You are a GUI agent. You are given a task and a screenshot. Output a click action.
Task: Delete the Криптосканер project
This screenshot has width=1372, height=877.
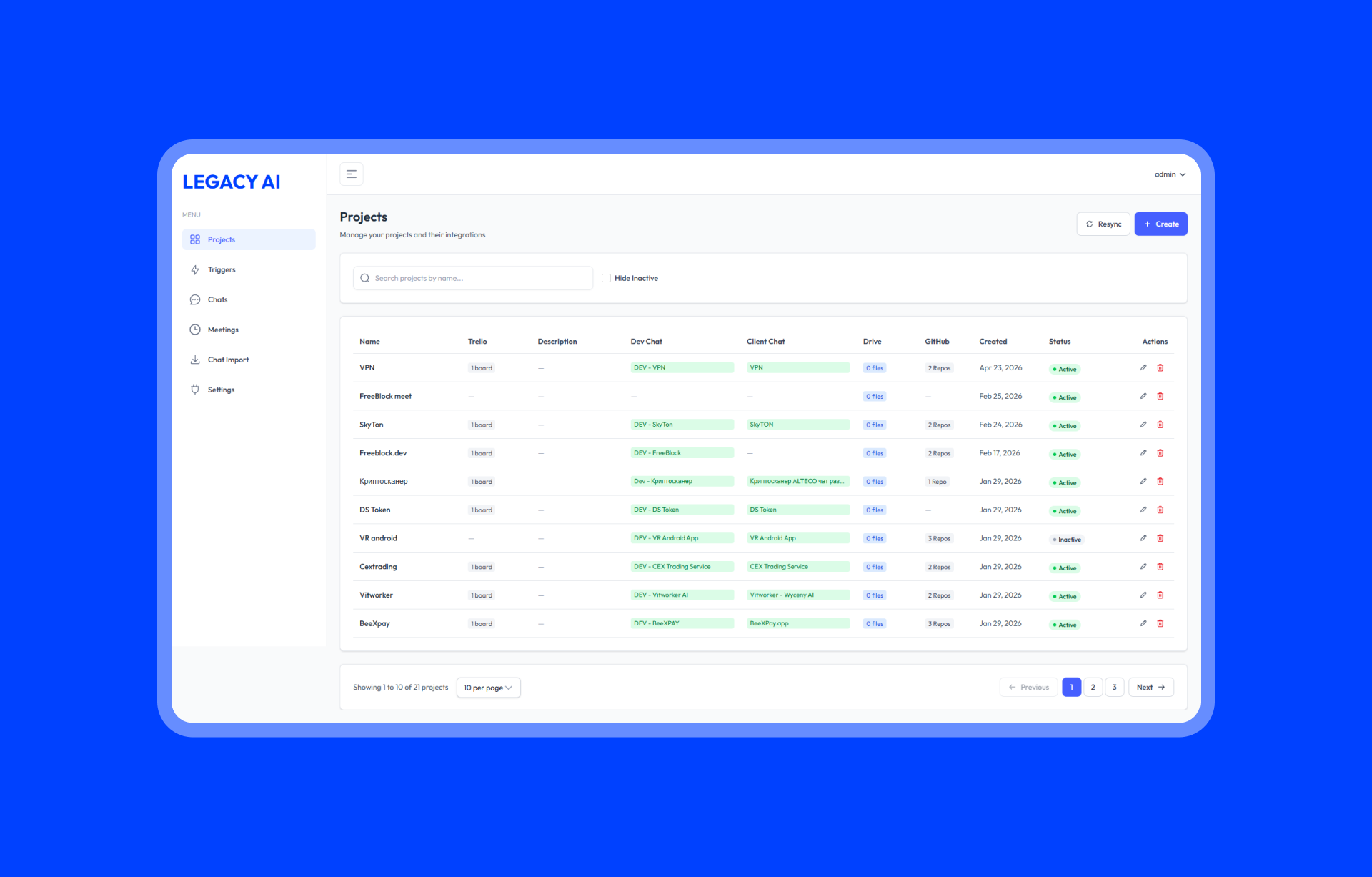tap(1160, 481)
